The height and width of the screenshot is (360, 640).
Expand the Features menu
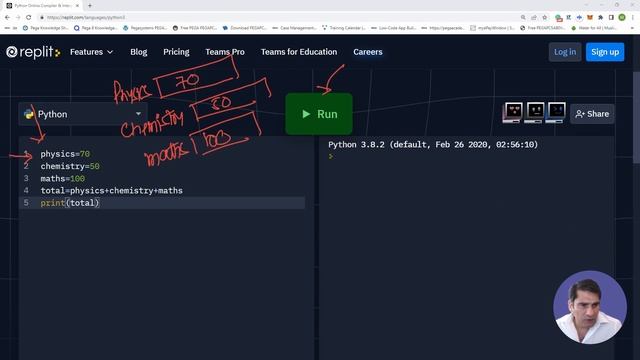point(91,52)
